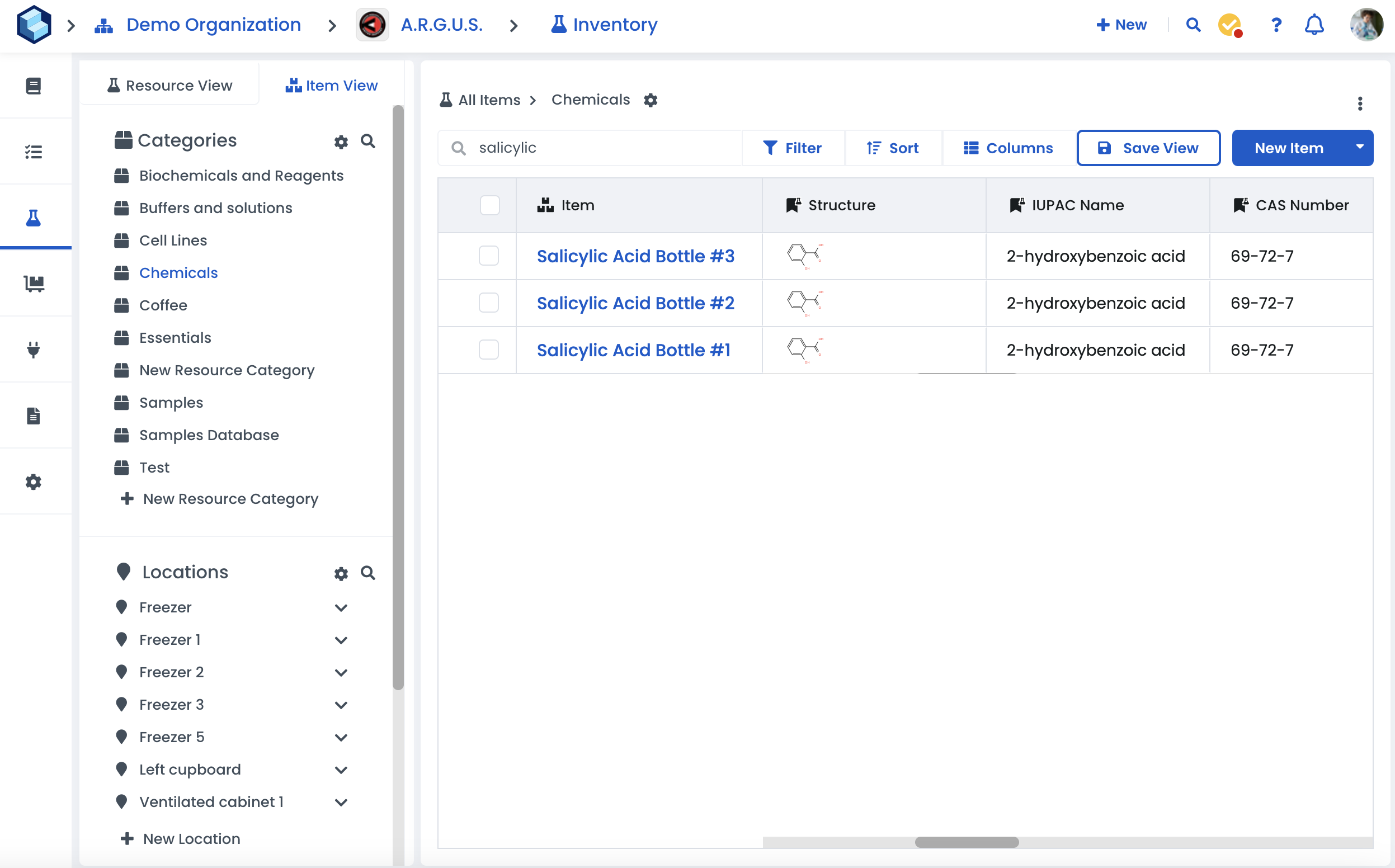The image size is (1395, 868).
Task: Switch to the Resource View tab
Action: tap(170, 86)
